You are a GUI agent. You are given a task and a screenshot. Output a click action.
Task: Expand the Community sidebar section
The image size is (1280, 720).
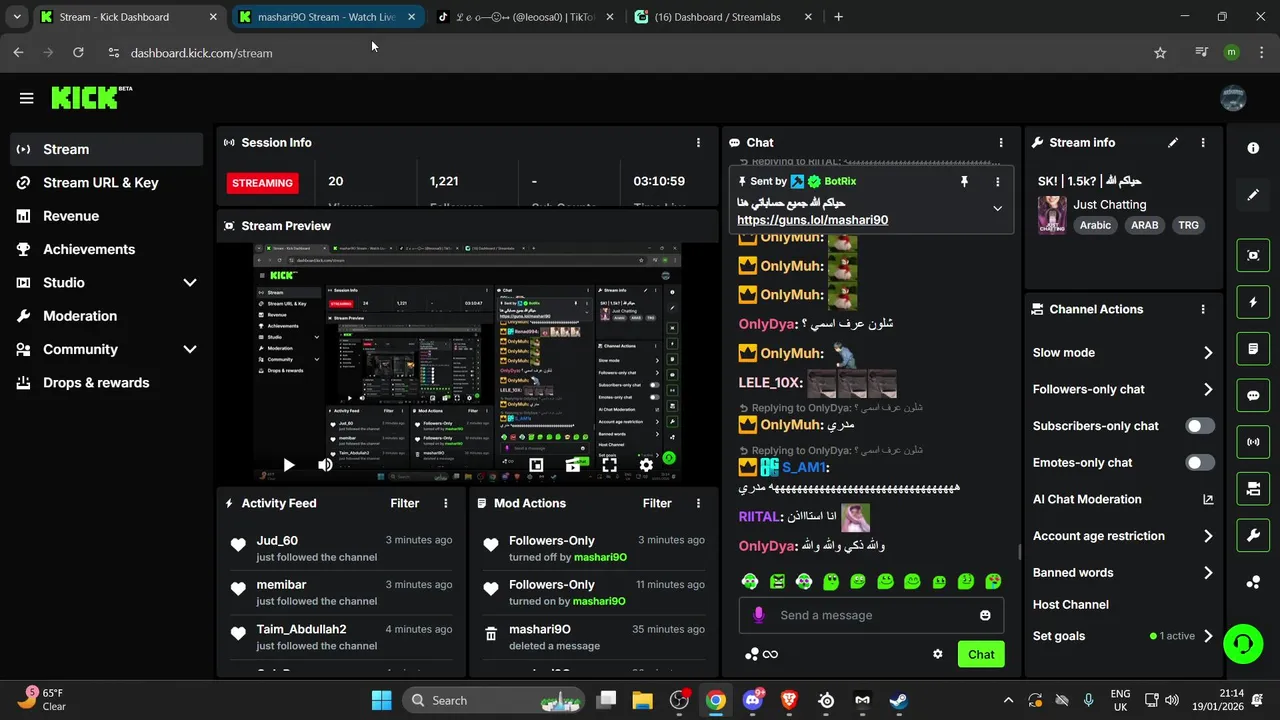[x=190, y=349]
